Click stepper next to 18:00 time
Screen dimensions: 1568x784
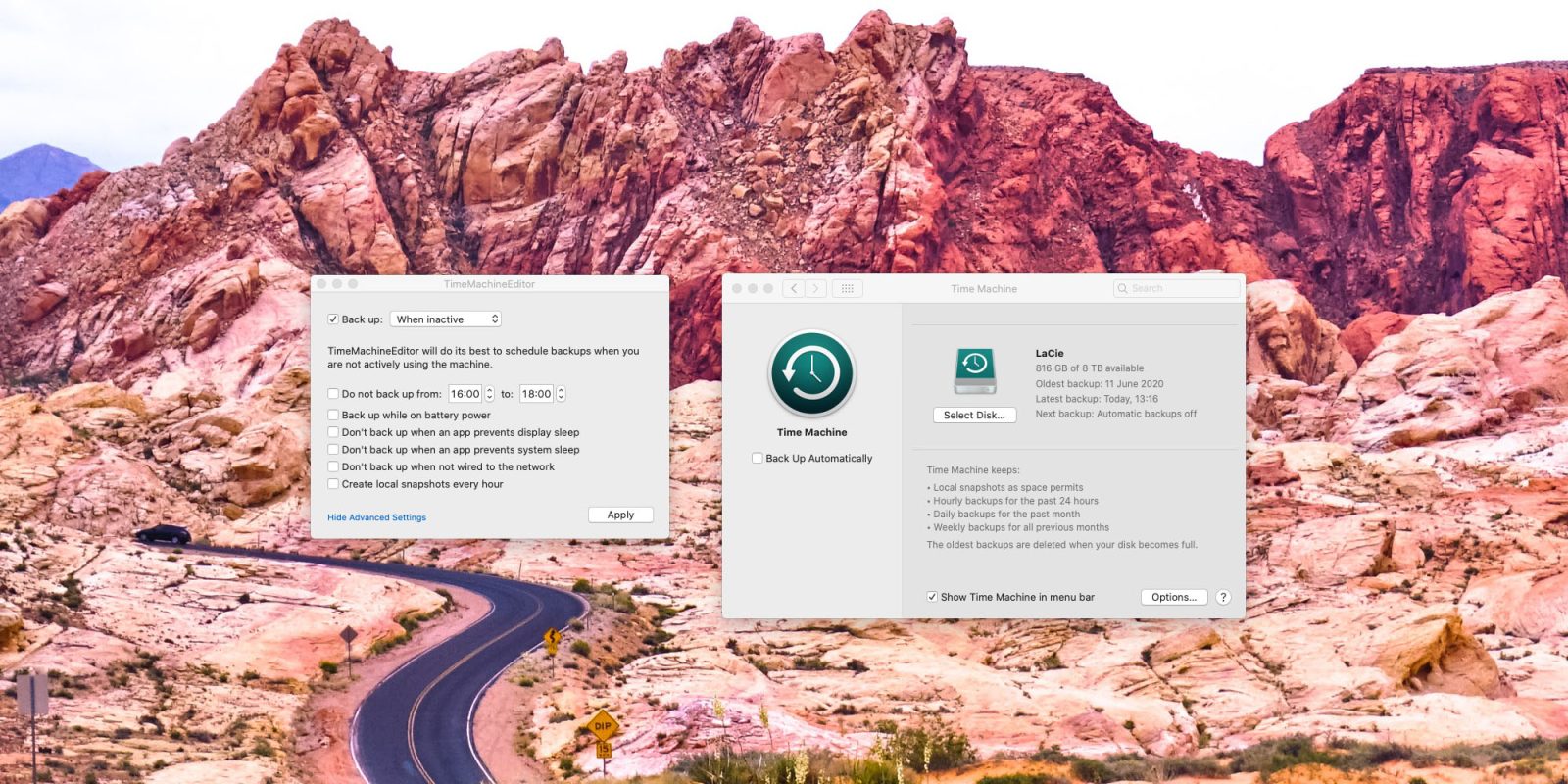tap(561, 394)
